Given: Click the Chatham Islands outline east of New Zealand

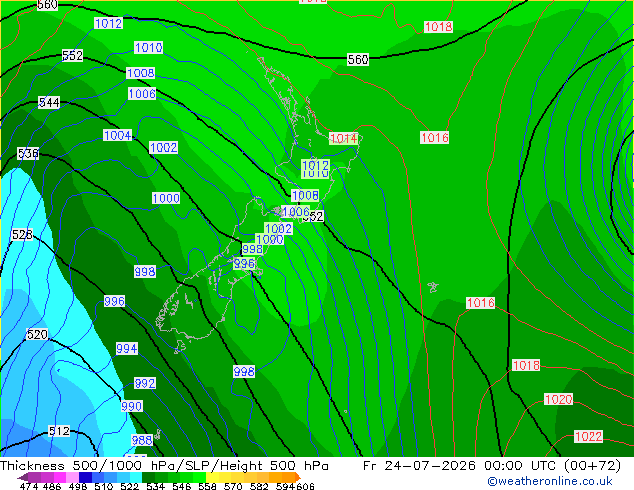Looking at the screenshot, I should coord(433,287).
